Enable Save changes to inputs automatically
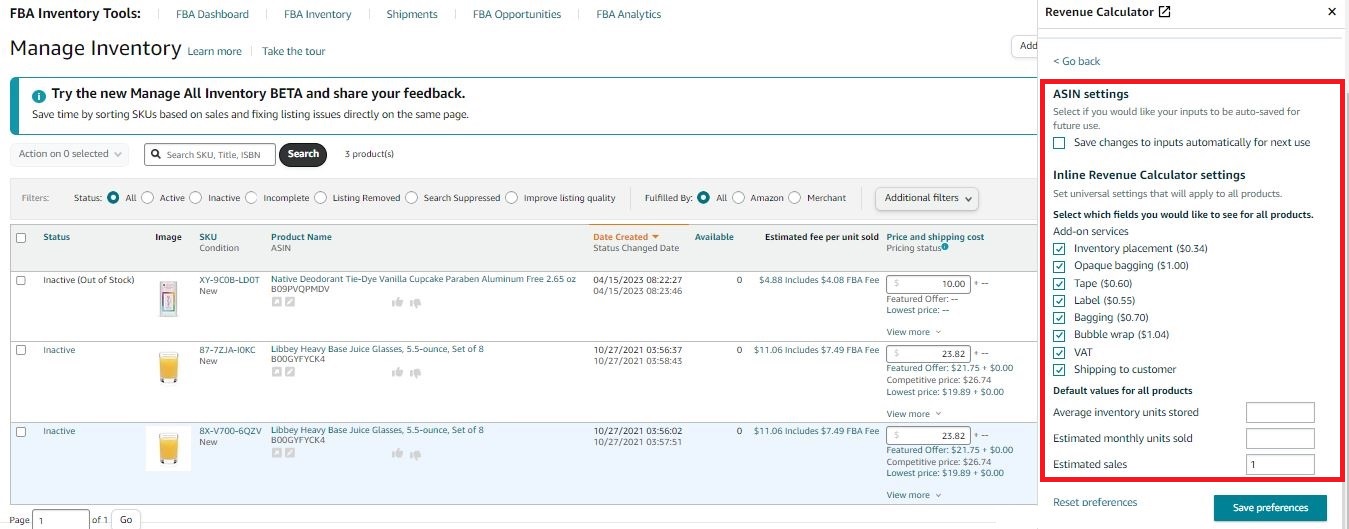1349x529 pixels. coord(1060,143)
